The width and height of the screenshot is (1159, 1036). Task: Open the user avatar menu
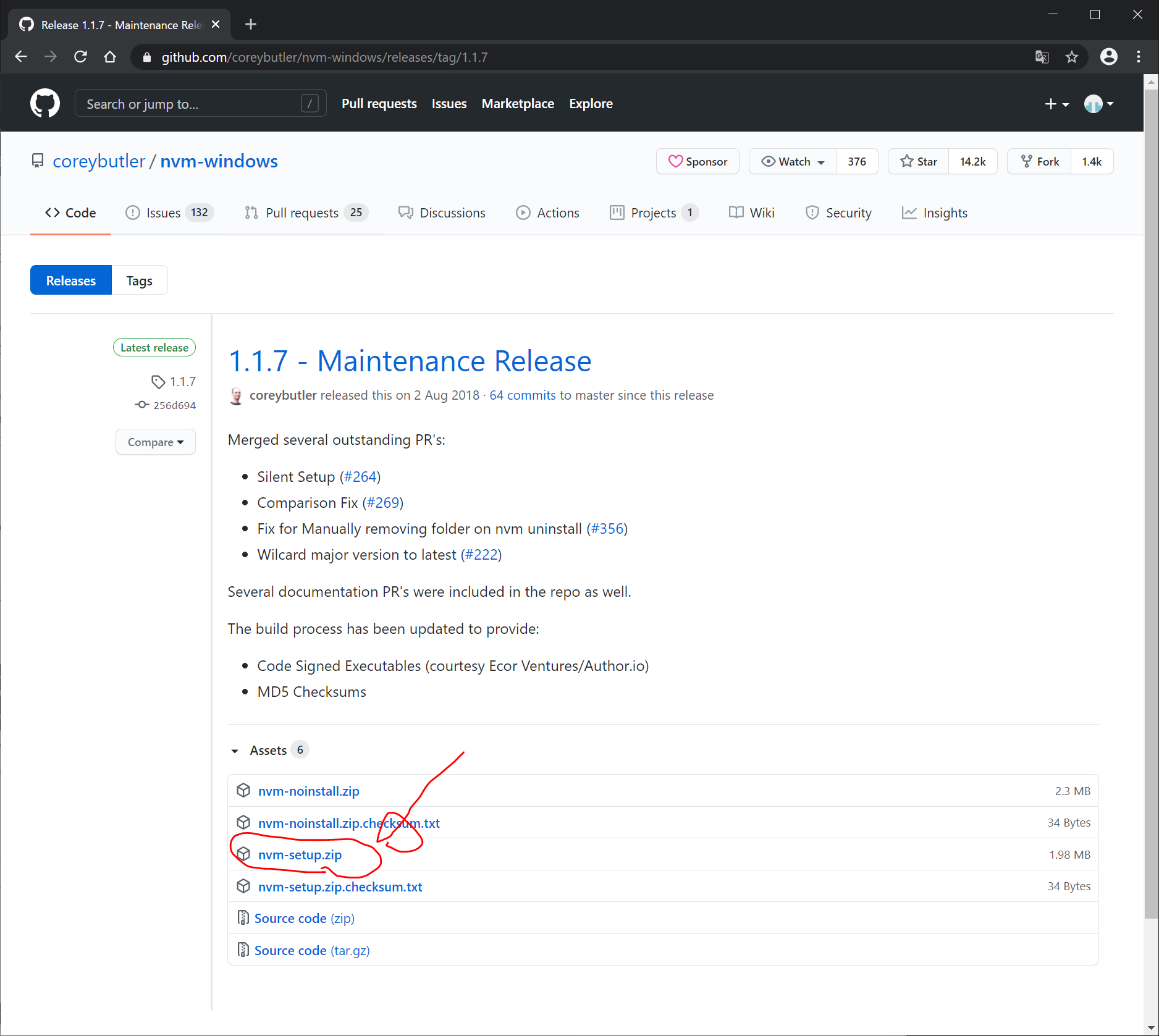coord(1098,104)
